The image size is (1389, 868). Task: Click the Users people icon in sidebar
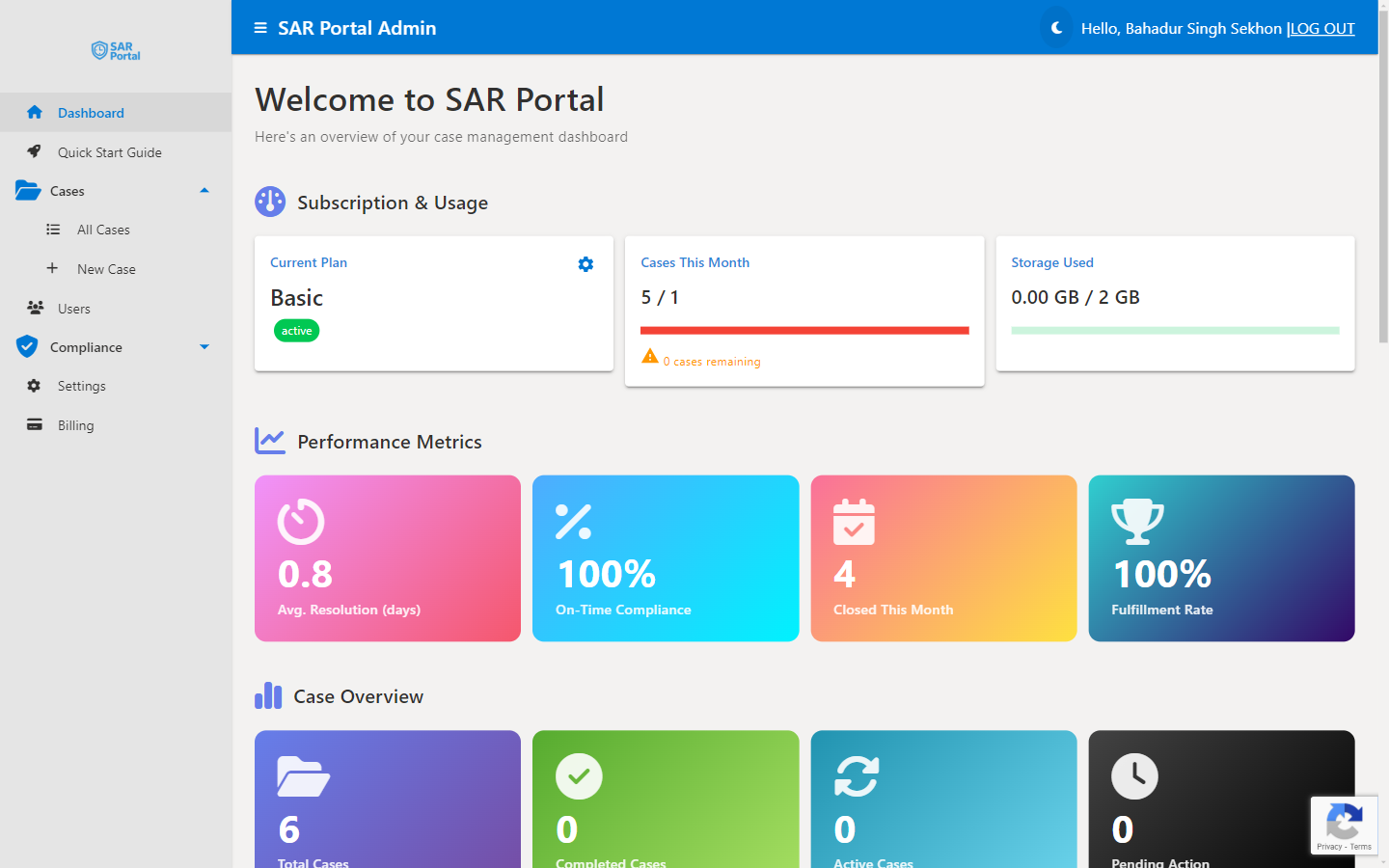point(33,308)
